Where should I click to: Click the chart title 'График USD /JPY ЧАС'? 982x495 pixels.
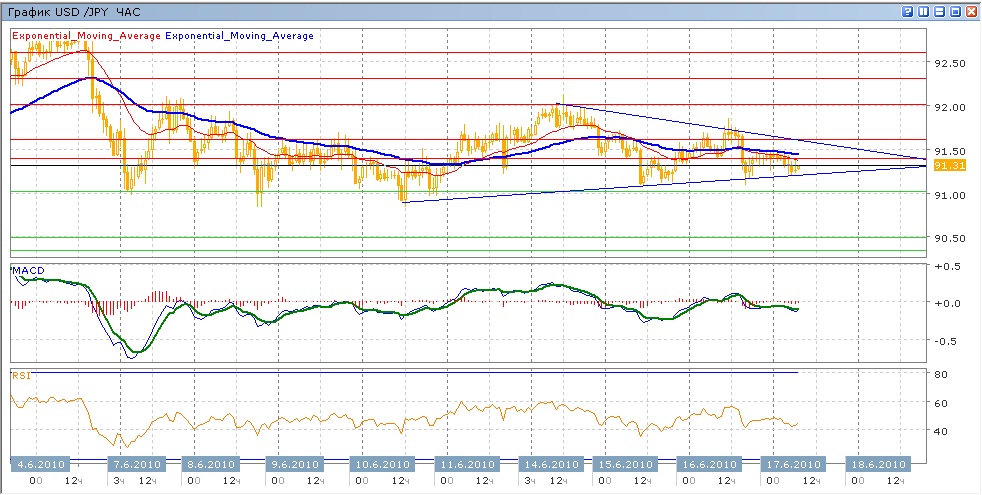click(x=70, y=11)
